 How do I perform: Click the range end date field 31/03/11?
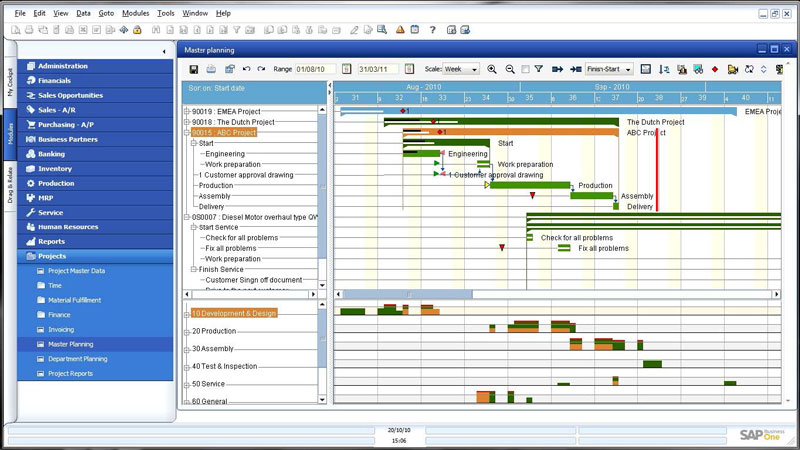(378, 69)
